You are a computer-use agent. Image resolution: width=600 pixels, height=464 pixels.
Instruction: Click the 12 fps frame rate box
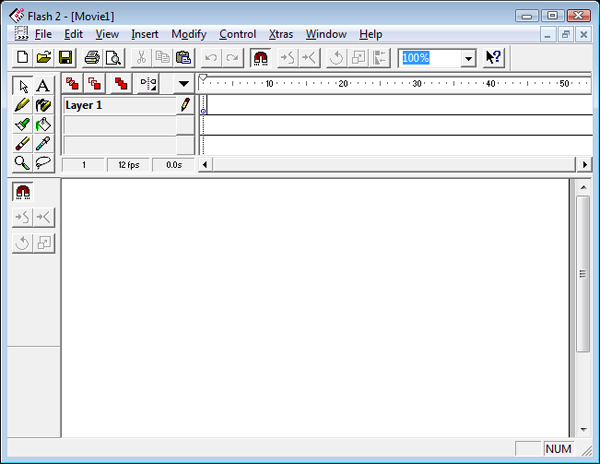pyautogui.click(x=129, y=165)
